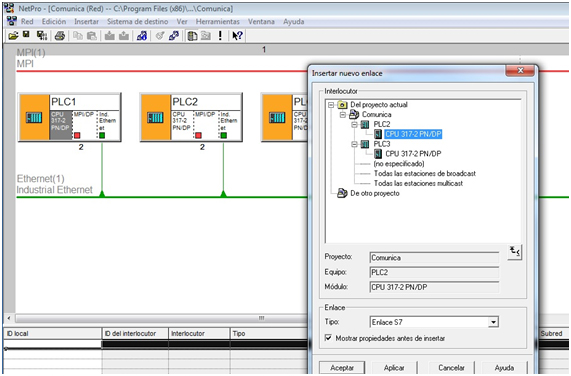
Task: Select the PLC1 station rack icon
Action: 34,117
